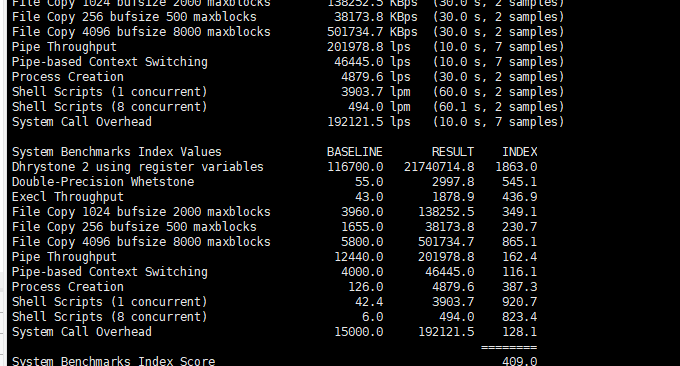
Task: Click the "(60.1 s, 2 samples)" timing note
Action: coord(498,107)
